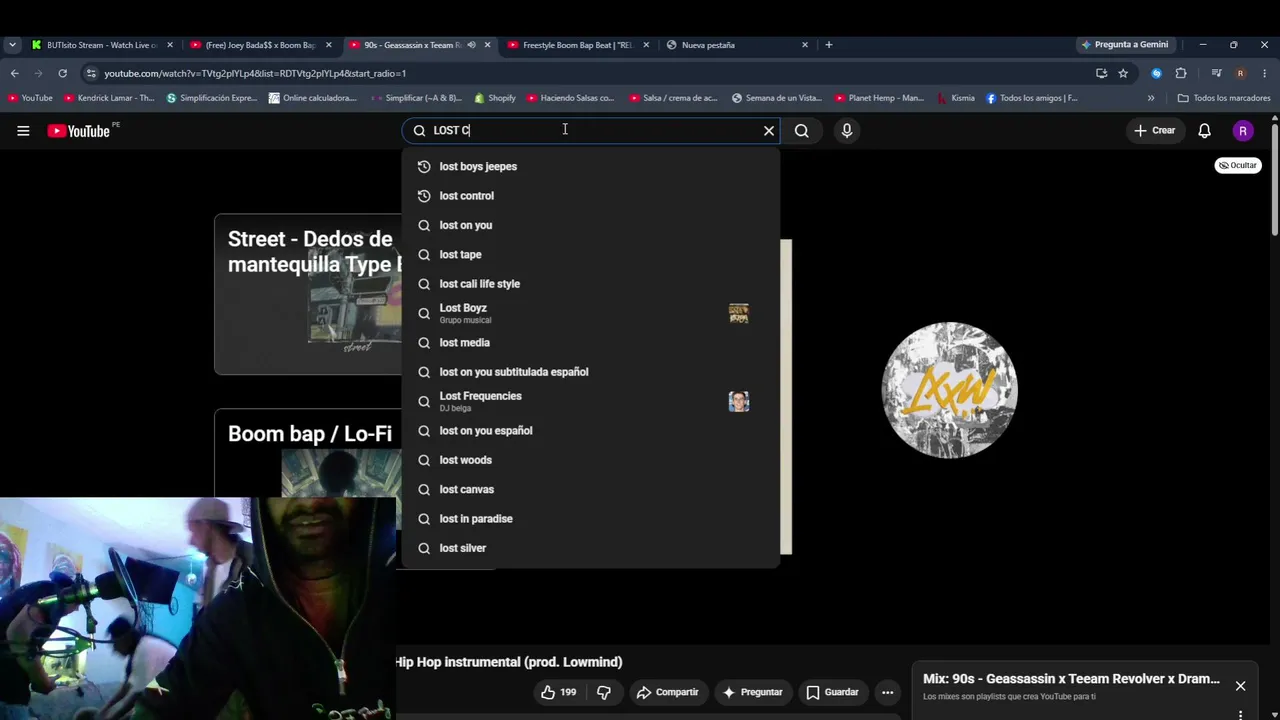
Task: Select suggestion 'lost boys jeepes'
Action: pos(590,167)
